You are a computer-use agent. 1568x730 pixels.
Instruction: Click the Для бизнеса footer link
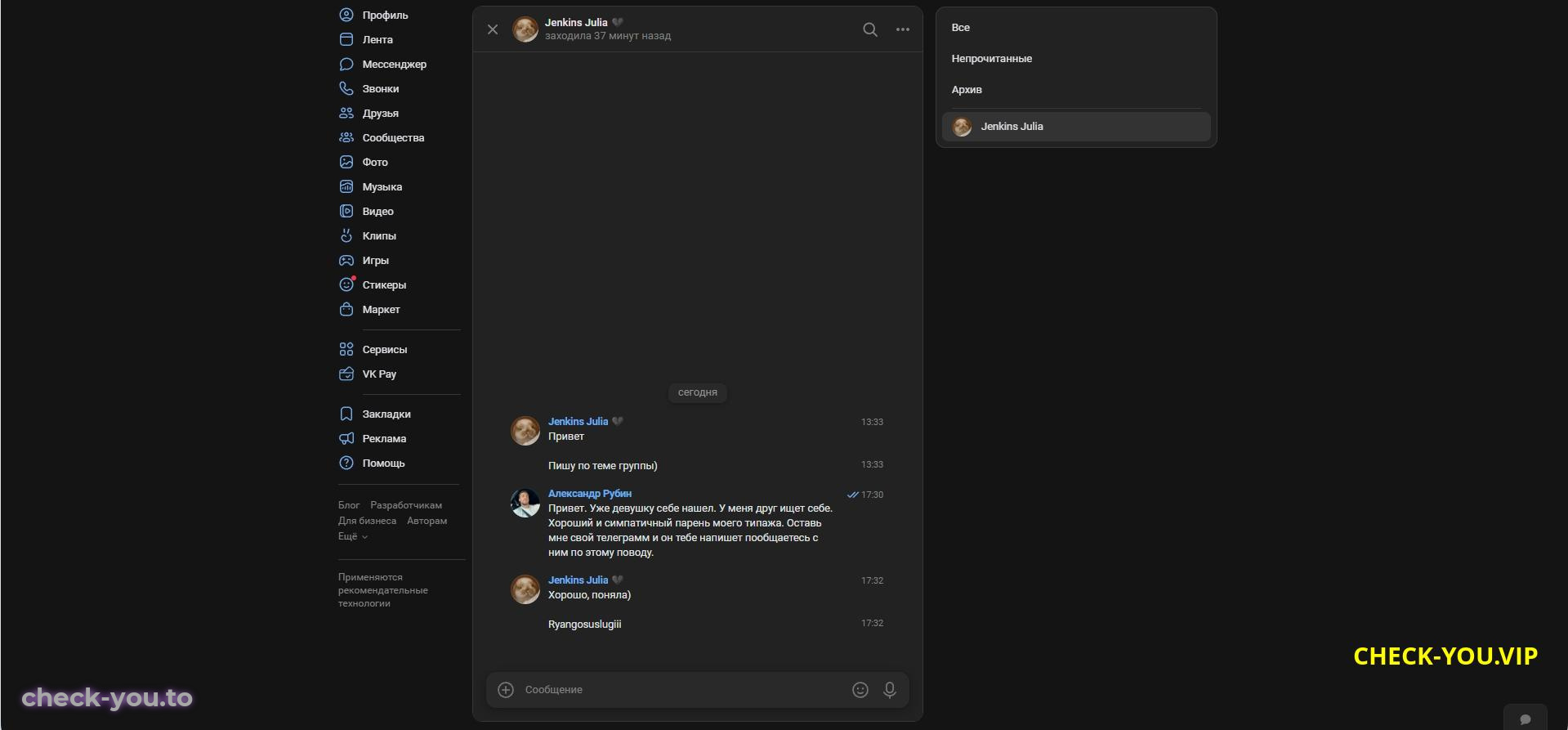pyautogui.click(x=367, y=521)
